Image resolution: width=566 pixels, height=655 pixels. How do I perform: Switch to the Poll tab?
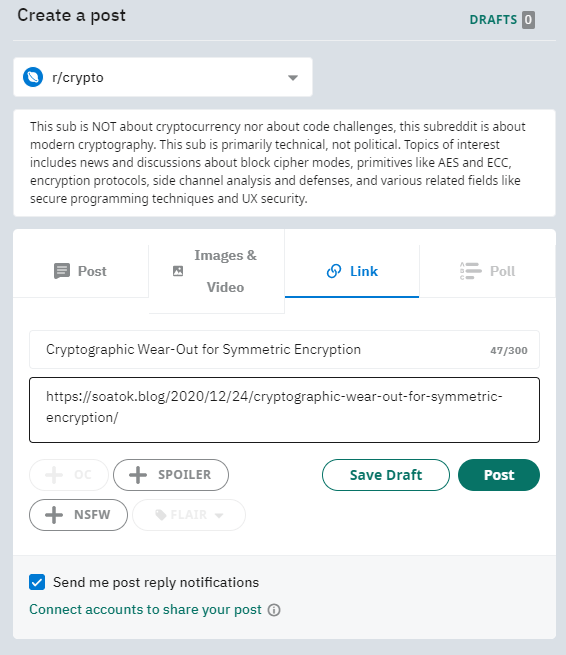pos(487,271)
